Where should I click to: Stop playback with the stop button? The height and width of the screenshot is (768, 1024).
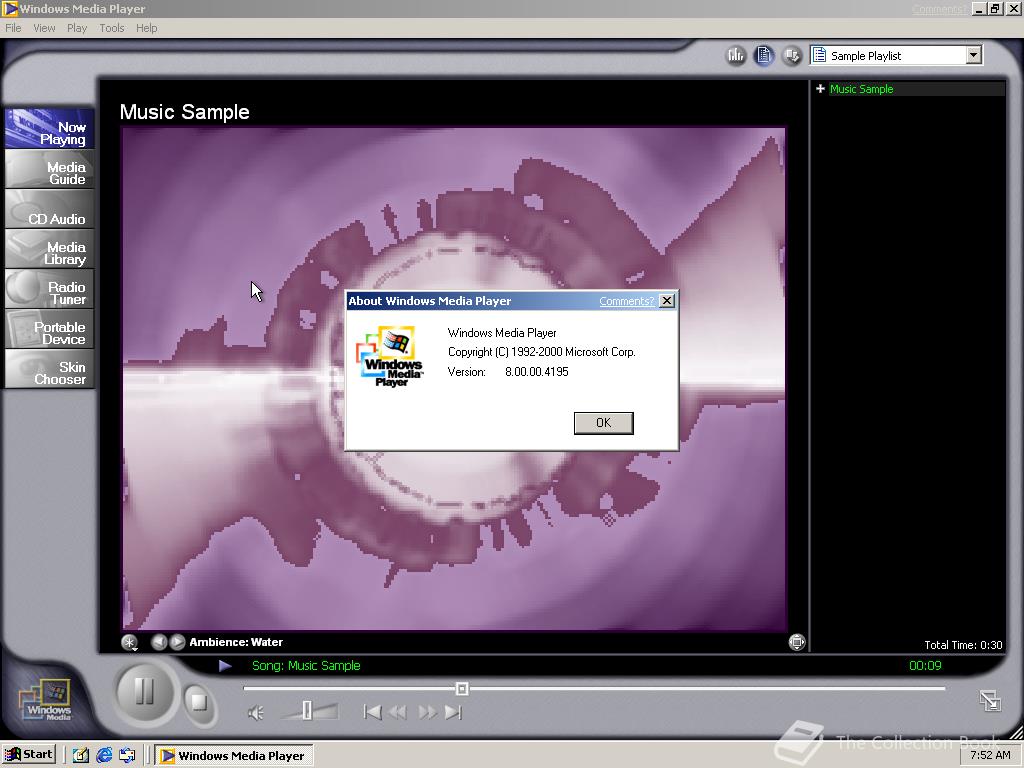point(197,702)
